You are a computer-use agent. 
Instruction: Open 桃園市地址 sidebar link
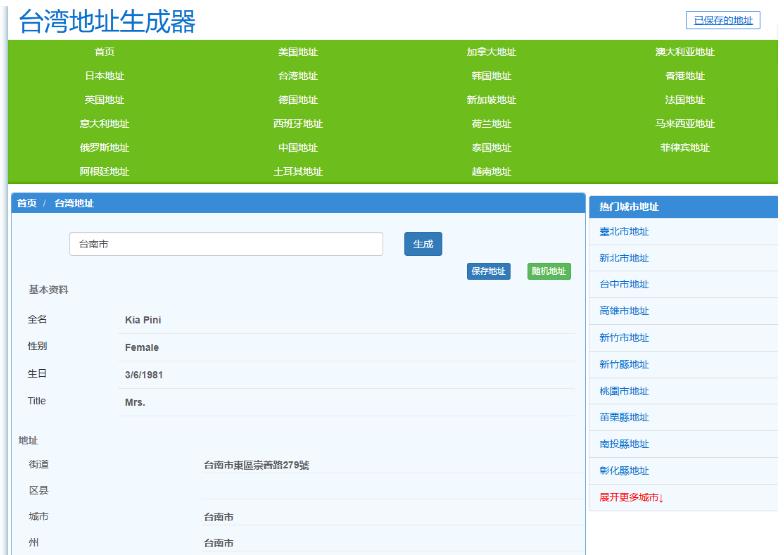[x=624, y=391]
